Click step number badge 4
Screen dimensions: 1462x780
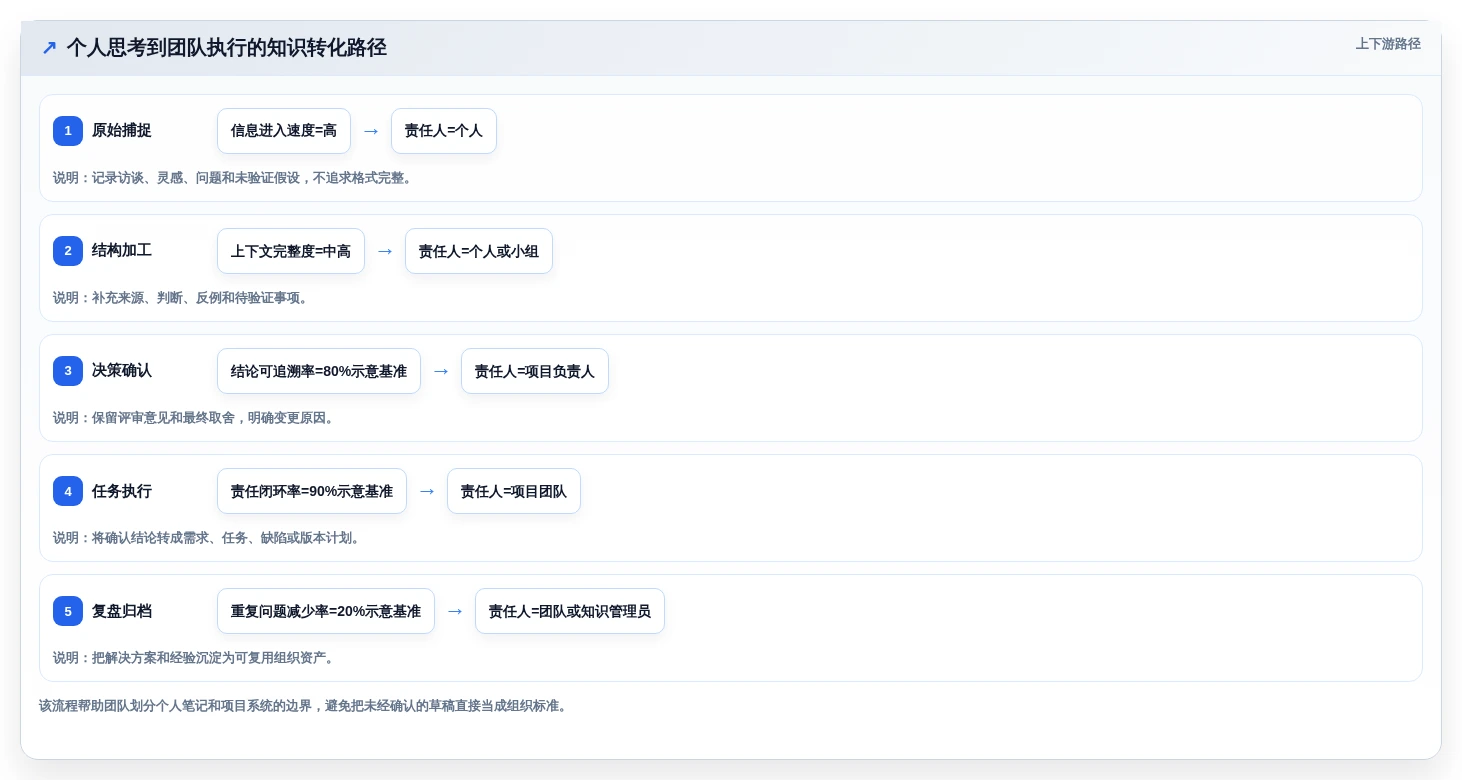tap(68, 491)
